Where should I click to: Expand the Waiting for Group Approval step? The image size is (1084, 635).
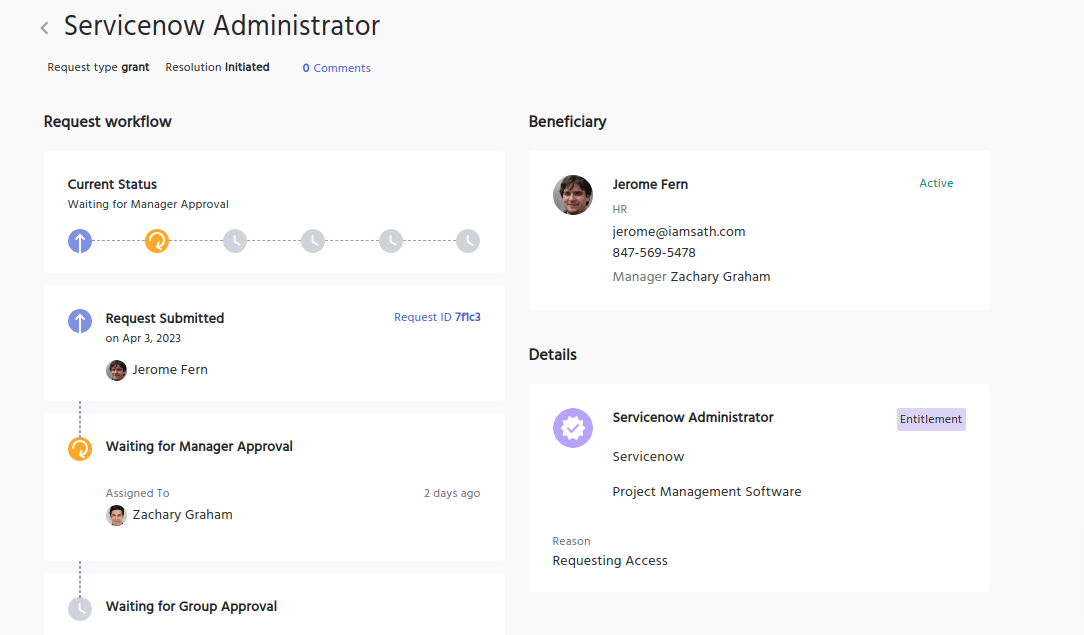[x=191, y=606]
